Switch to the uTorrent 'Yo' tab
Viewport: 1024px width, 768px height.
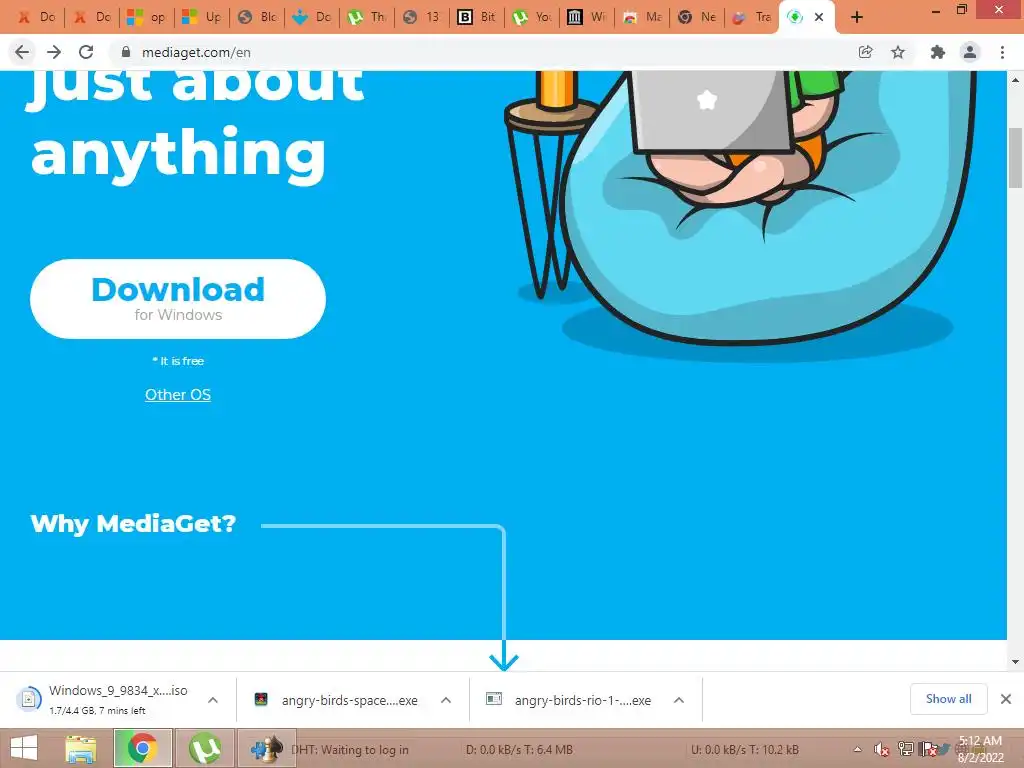point(530,18)
